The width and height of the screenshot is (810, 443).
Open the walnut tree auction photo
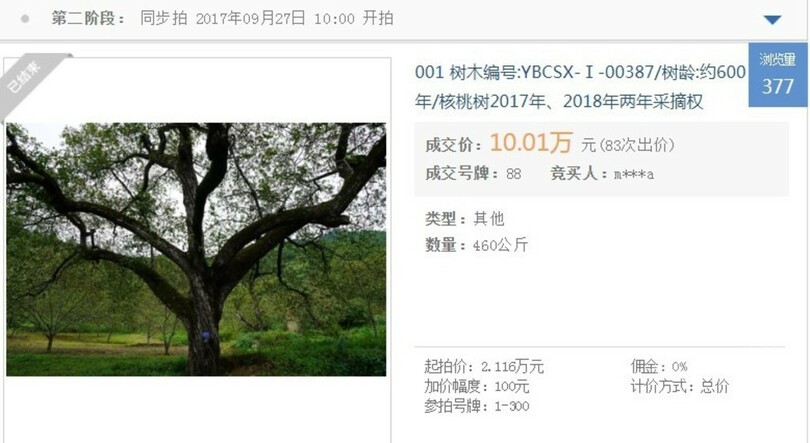[x=196, y=249]
